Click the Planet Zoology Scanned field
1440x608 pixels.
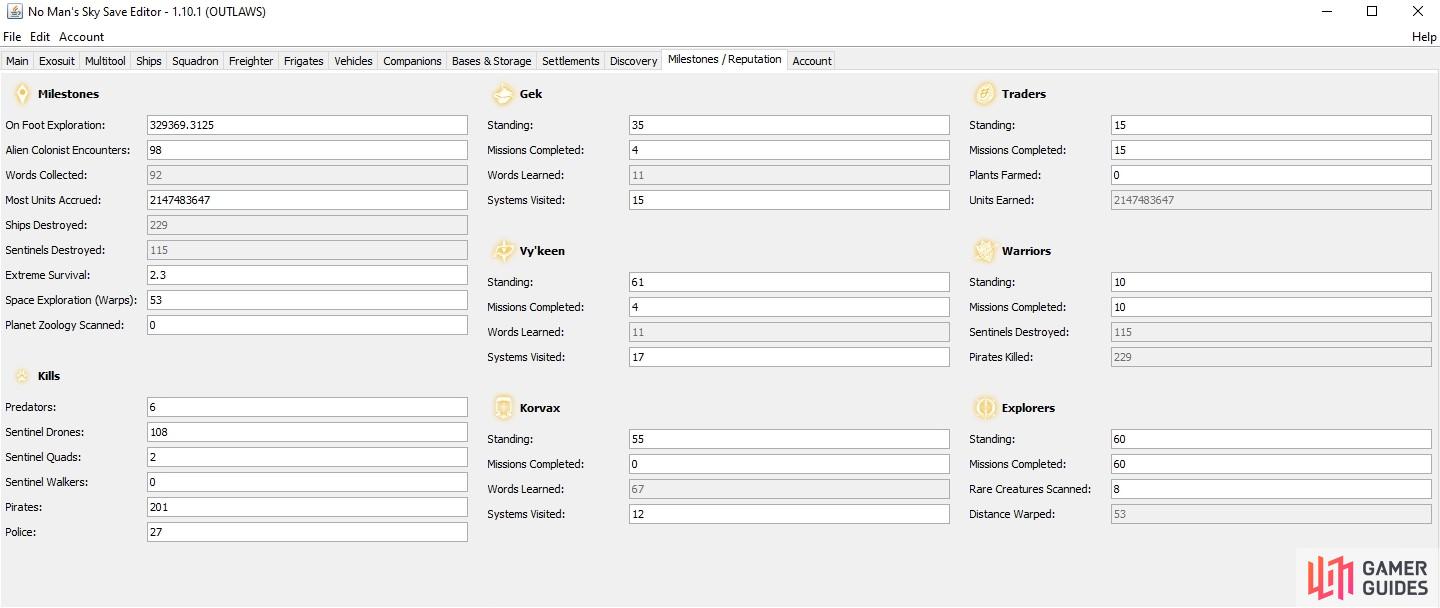click(x=307, y=325)
